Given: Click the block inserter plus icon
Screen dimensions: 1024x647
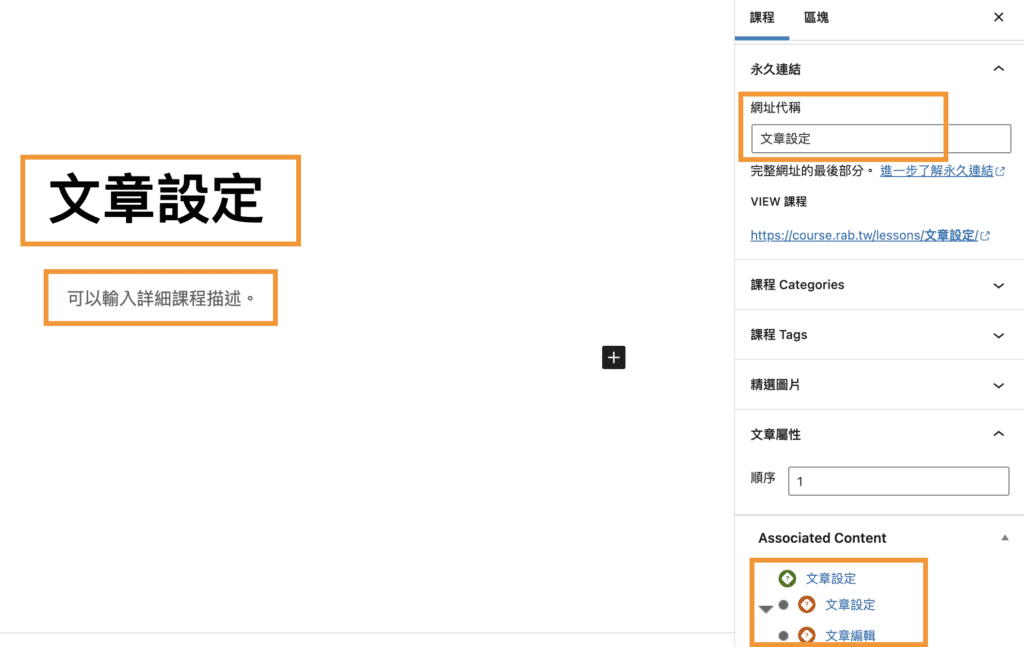Looking at the screenshot, I should tap(613, 357).
